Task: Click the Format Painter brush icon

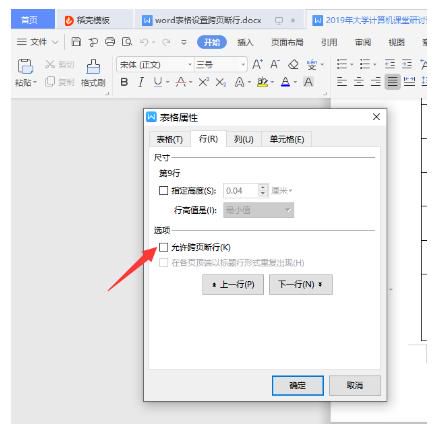Action: [93, 67]
